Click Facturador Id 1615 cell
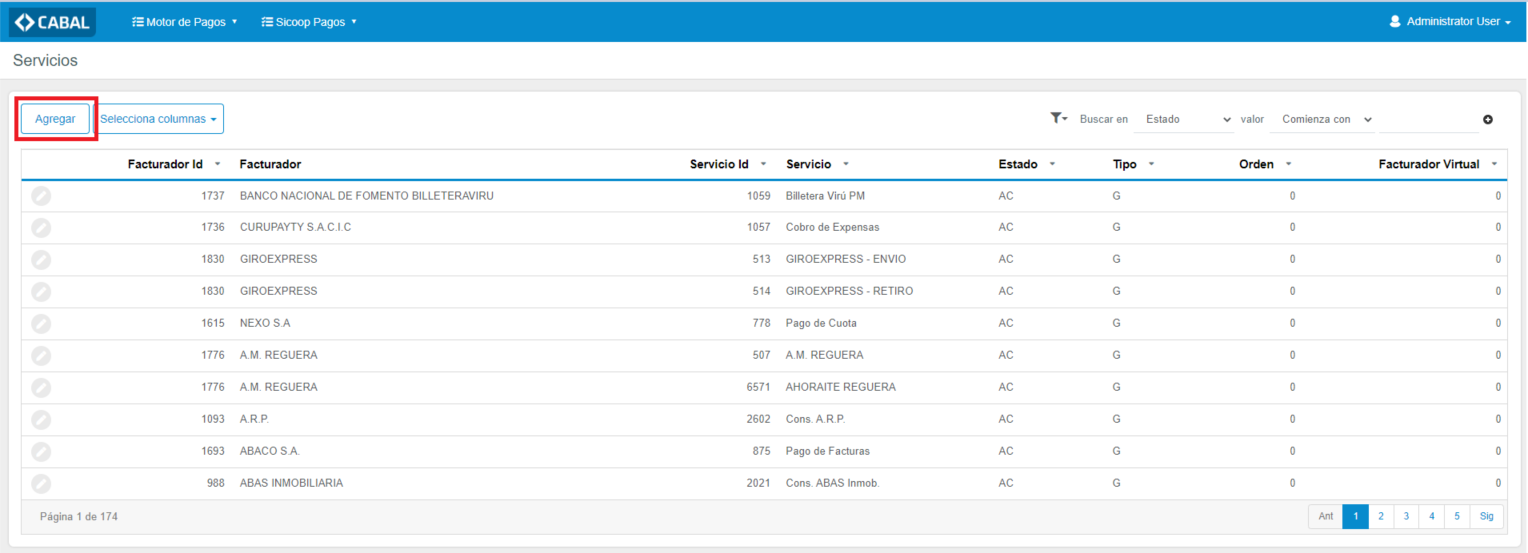 tap(213, 324)
